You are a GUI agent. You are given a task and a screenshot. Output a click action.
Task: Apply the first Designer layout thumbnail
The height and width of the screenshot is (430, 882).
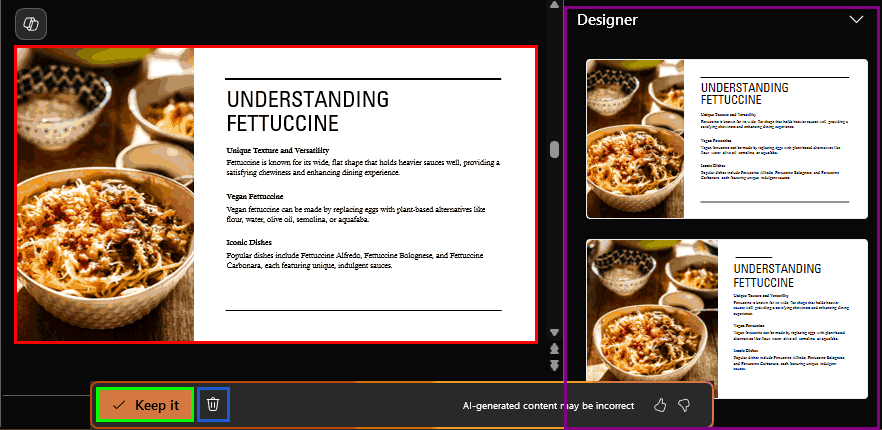coord(726,138)
